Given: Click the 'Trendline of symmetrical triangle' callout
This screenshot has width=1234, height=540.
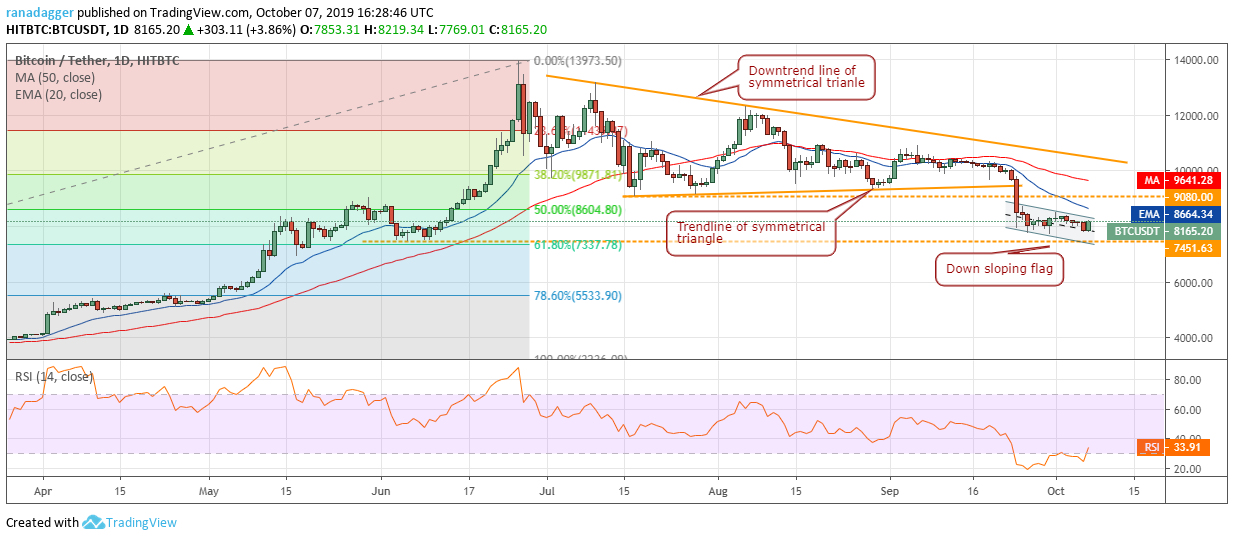Looking at the screenshot, I should pyautogui.click(x=750, y=233).
